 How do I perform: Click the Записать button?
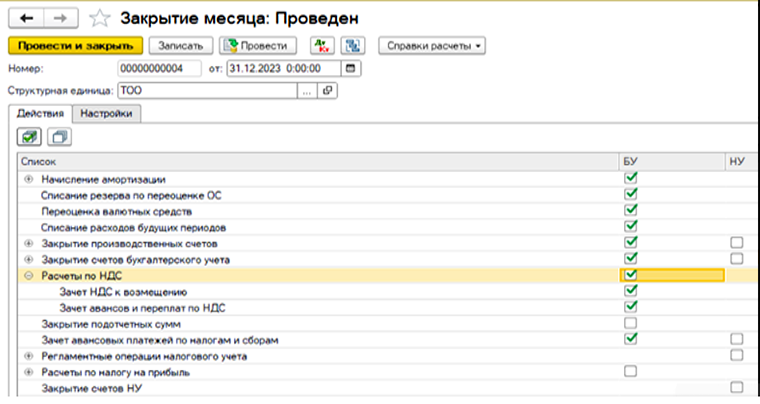tap(181, 46)
